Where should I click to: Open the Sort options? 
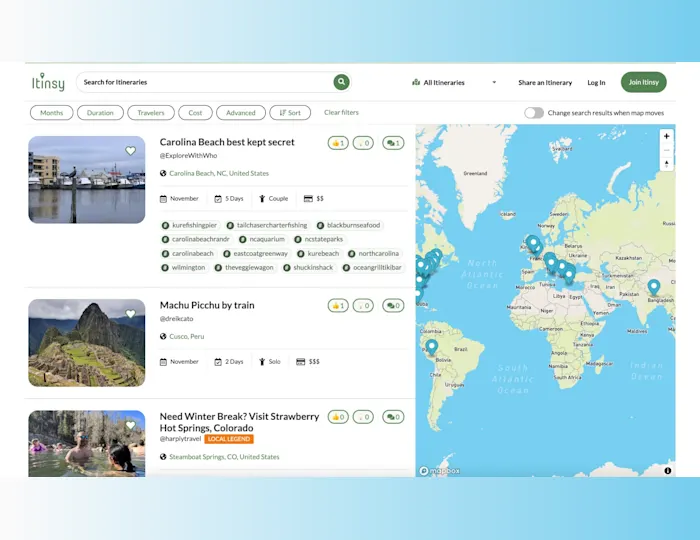coord(290,113)
